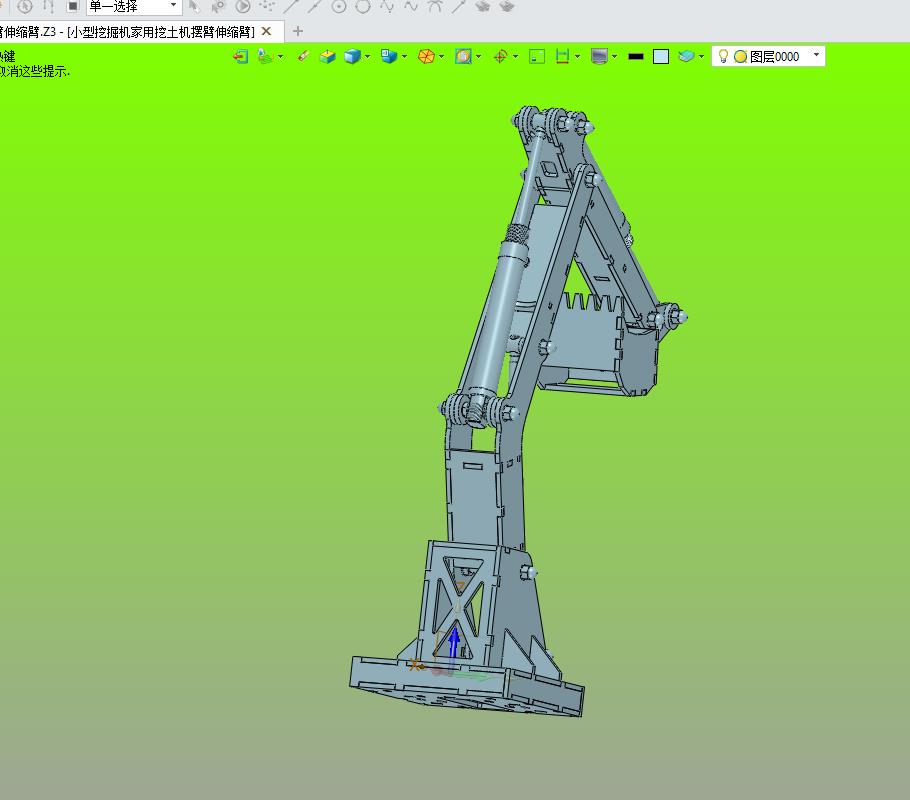
Task: Expand arrow beside monitor display icon
Action: click(x=615, y=57)
